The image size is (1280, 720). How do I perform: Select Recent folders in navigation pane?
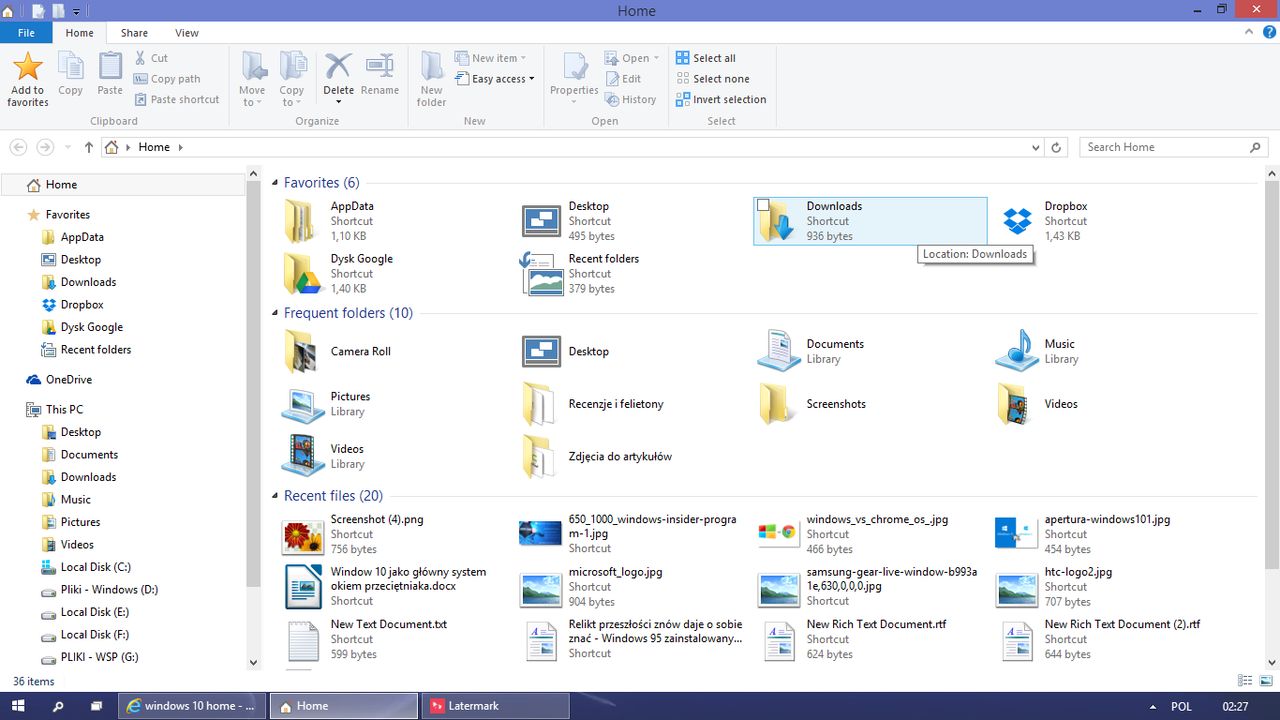point(96,350)
